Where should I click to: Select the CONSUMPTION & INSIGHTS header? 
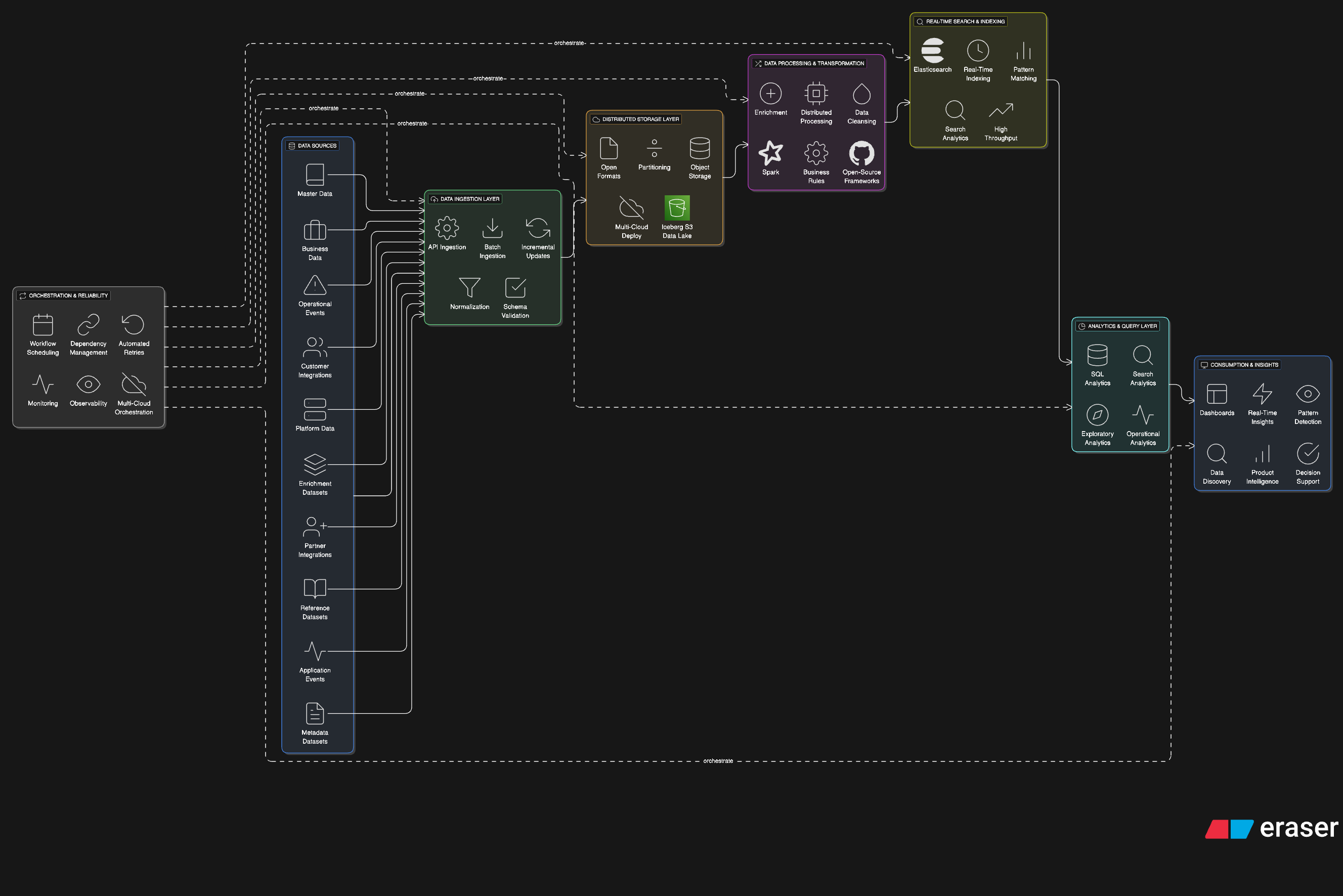1239,365
